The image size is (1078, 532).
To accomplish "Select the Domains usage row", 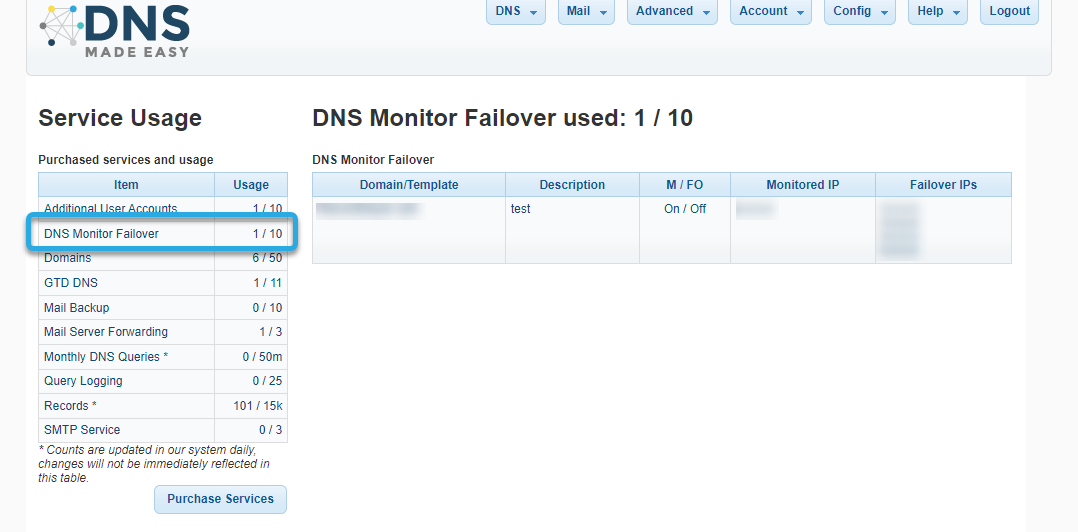I will click(x=163, y=258).
